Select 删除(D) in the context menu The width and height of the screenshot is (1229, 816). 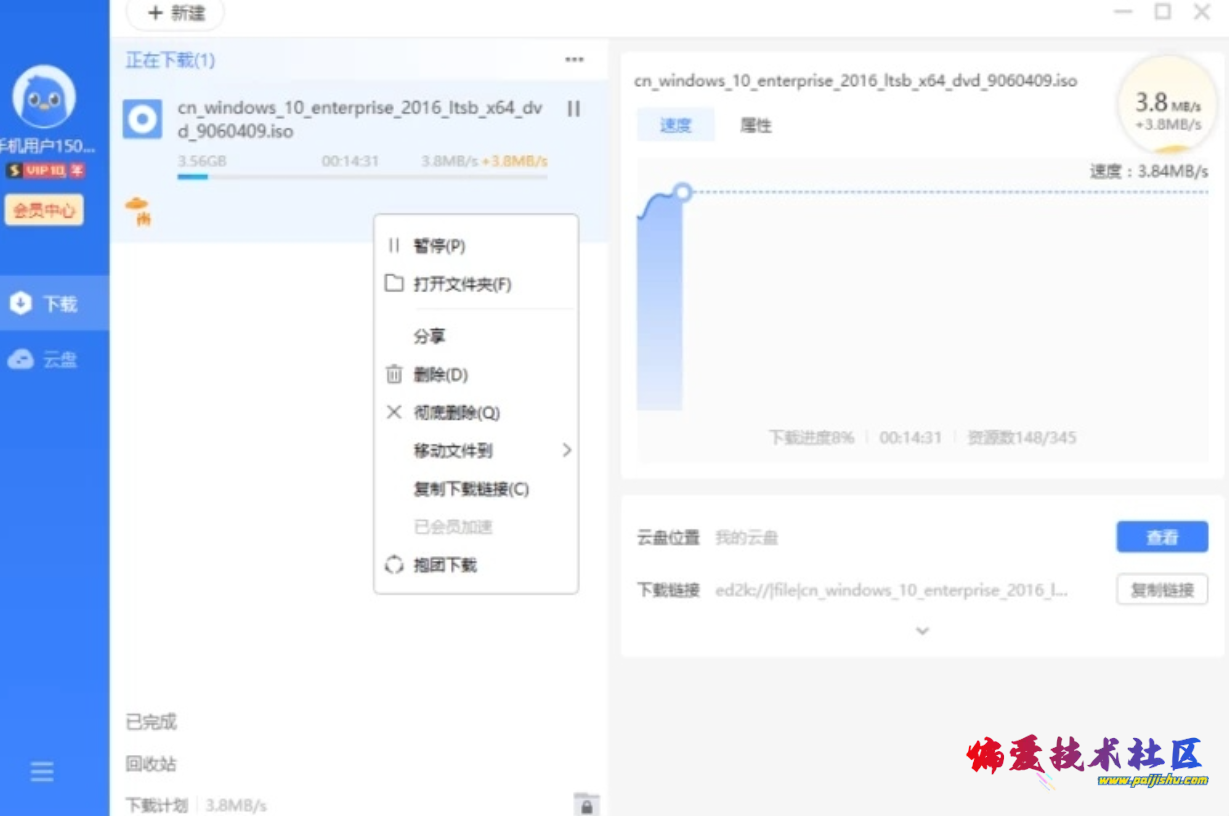coord(476,375)
